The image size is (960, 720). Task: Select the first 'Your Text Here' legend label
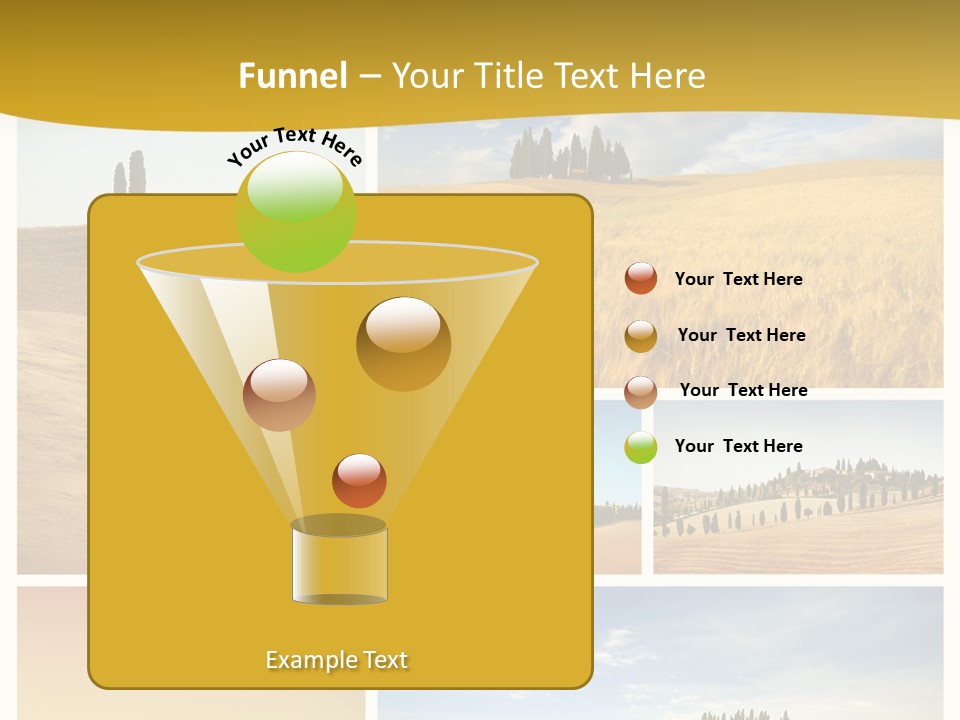(738, 279)
